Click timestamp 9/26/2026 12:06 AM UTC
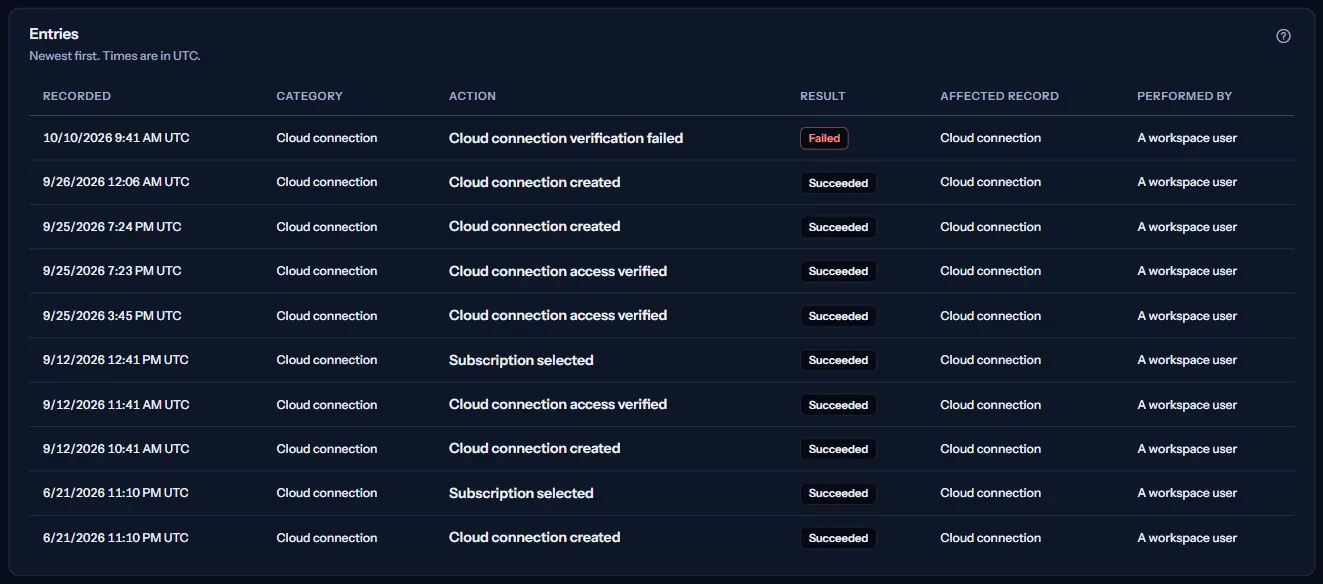Screen dimensions: 1323x584 tap(116, 182)
